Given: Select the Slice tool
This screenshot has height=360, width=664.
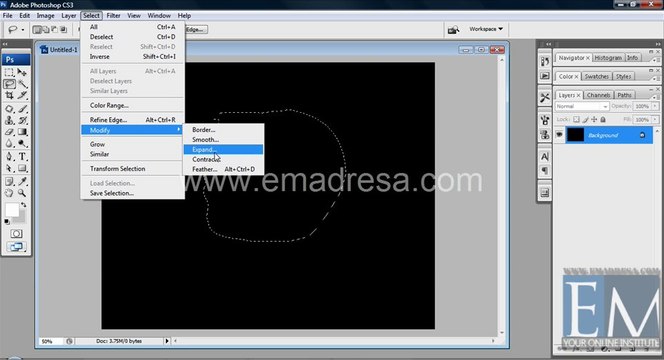Looking at the screenshot, I should coord(22,96).
